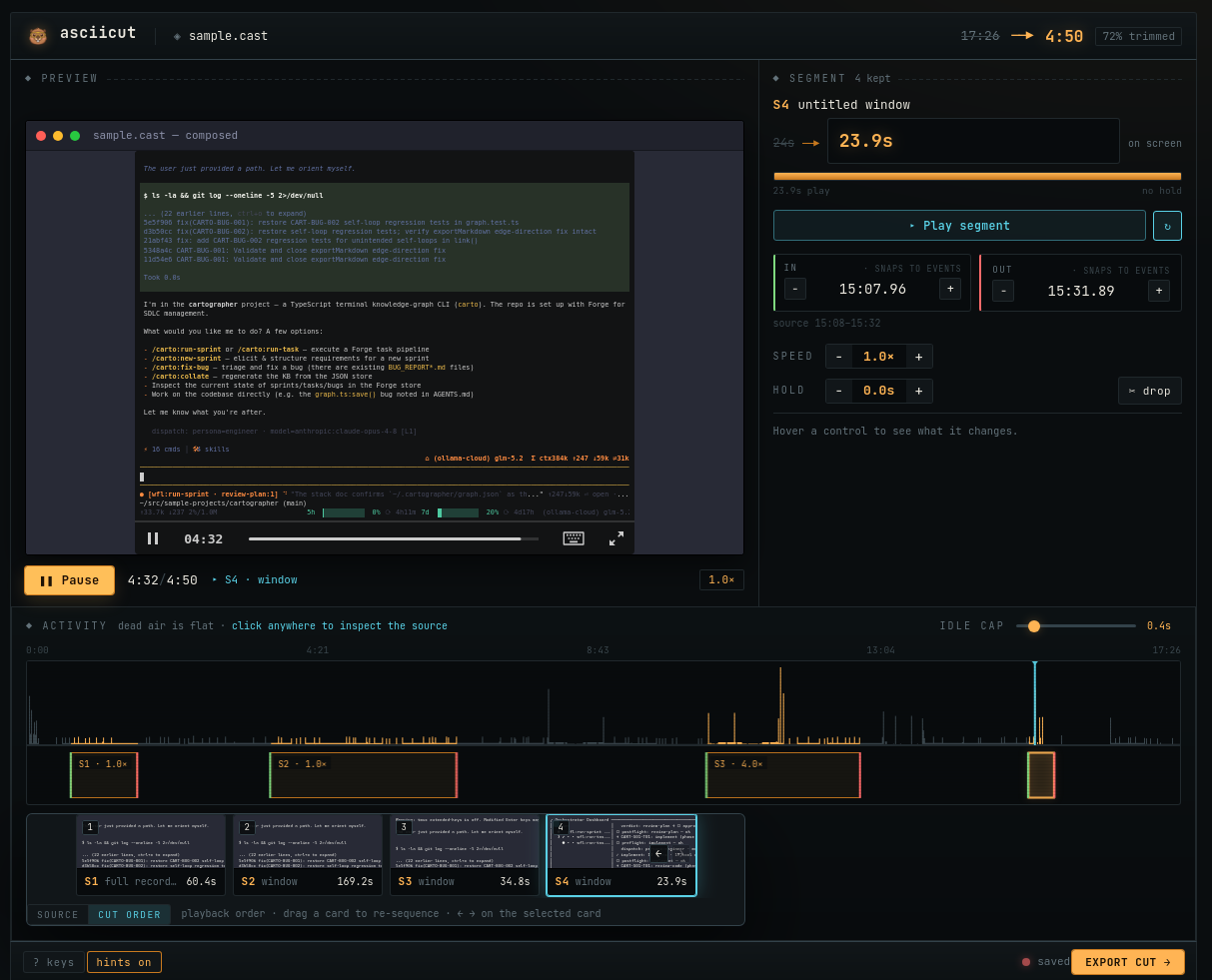Click the 0.4s idle cap value
The image size is (1212, 980).
pos(1159,626)
